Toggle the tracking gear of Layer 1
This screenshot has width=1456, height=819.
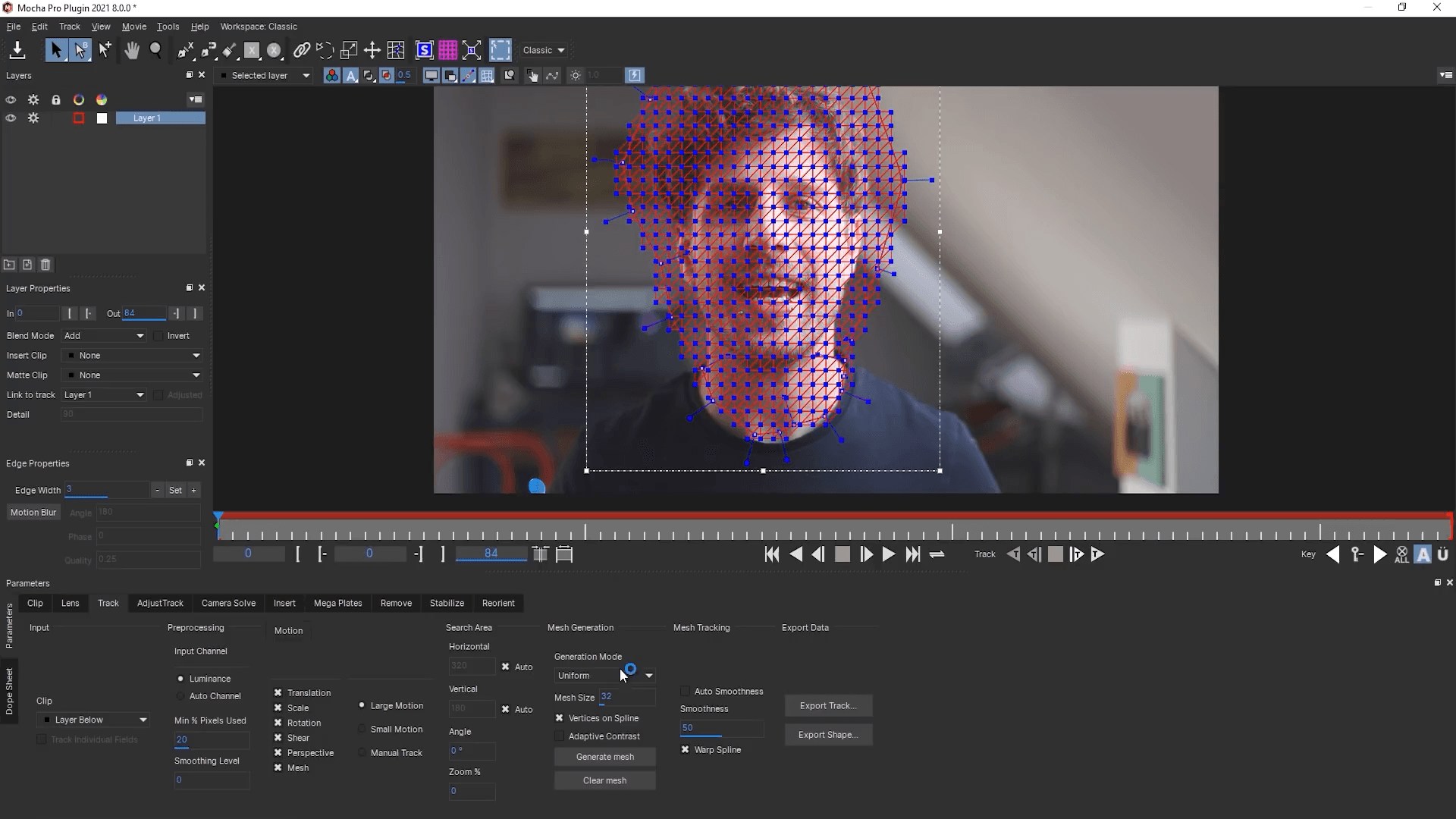coord(33,118)
